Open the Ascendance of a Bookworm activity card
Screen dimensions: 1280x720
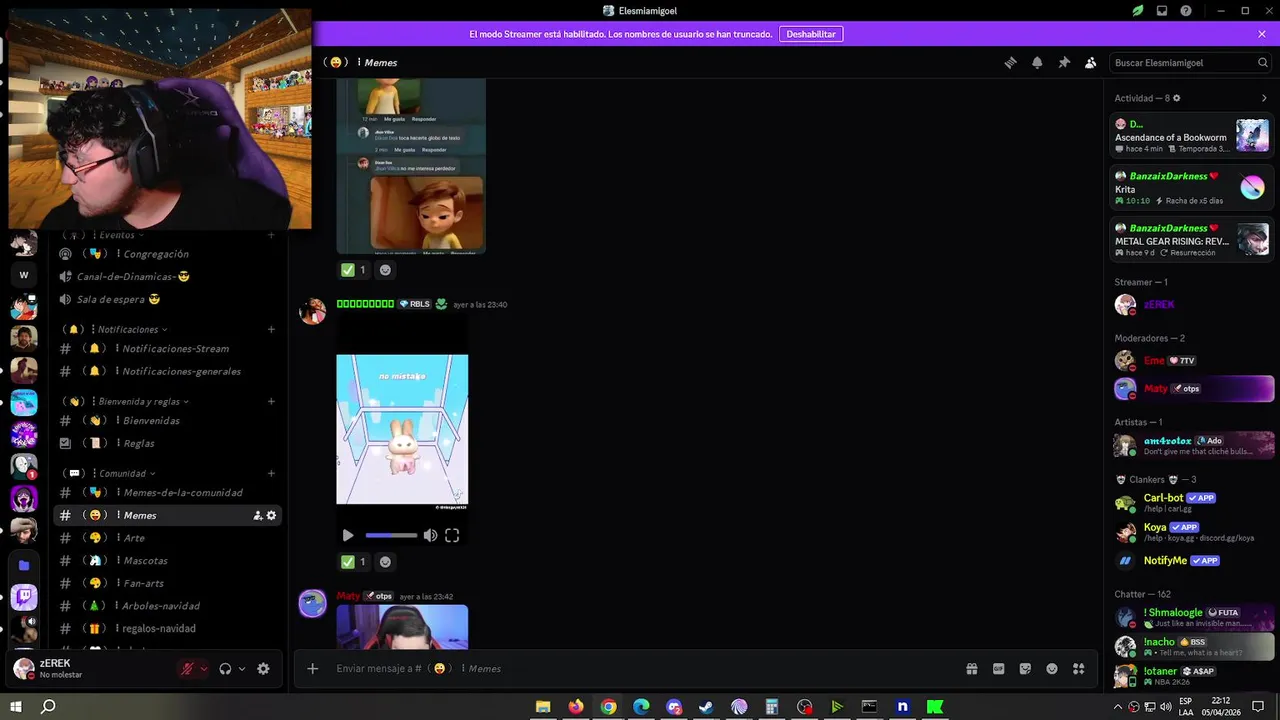pyautogui.click(x=1191, y=136)
